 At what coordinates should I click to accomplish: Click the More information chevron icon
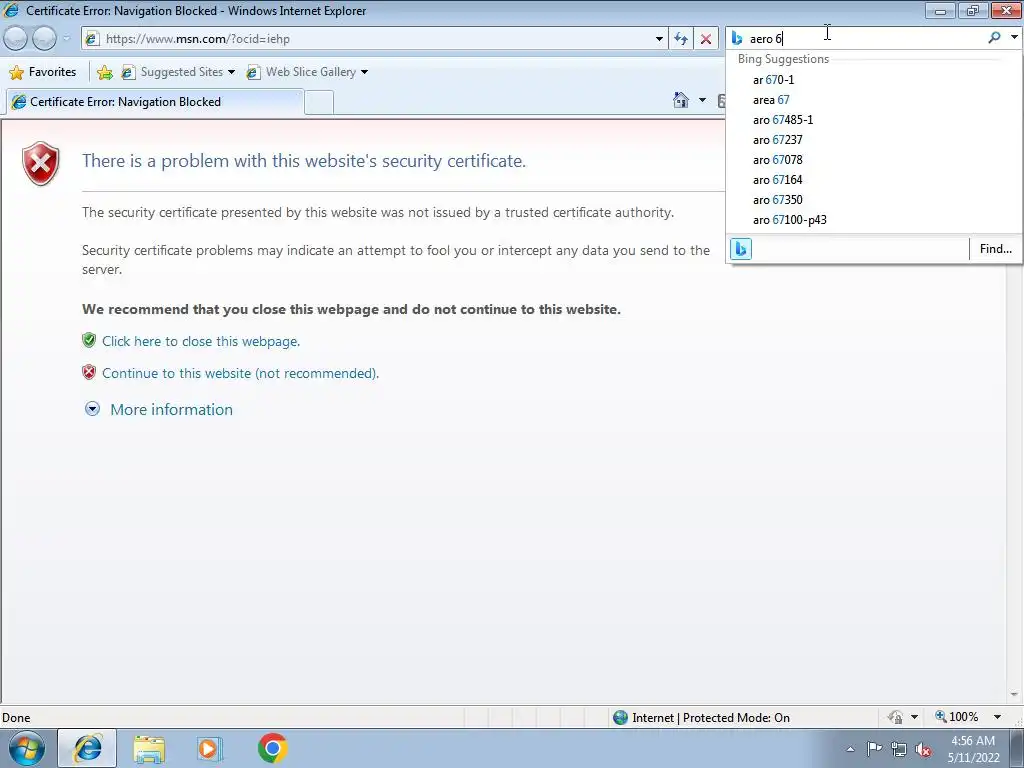tap(93, 409)
